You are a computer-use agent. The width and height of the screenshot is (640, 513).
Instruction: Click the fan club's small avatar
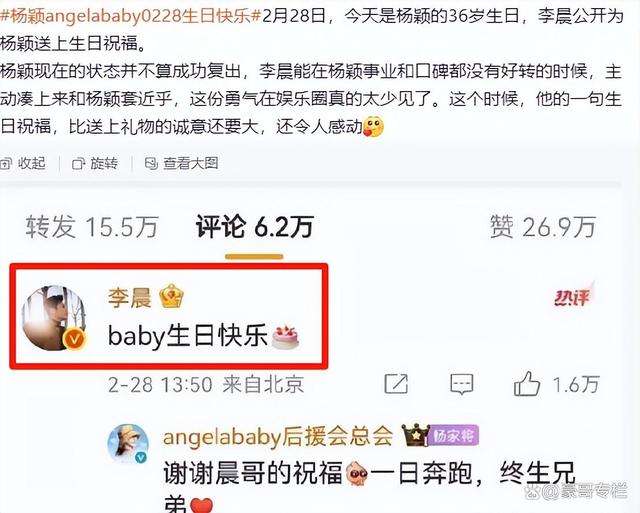coord(128,444)
